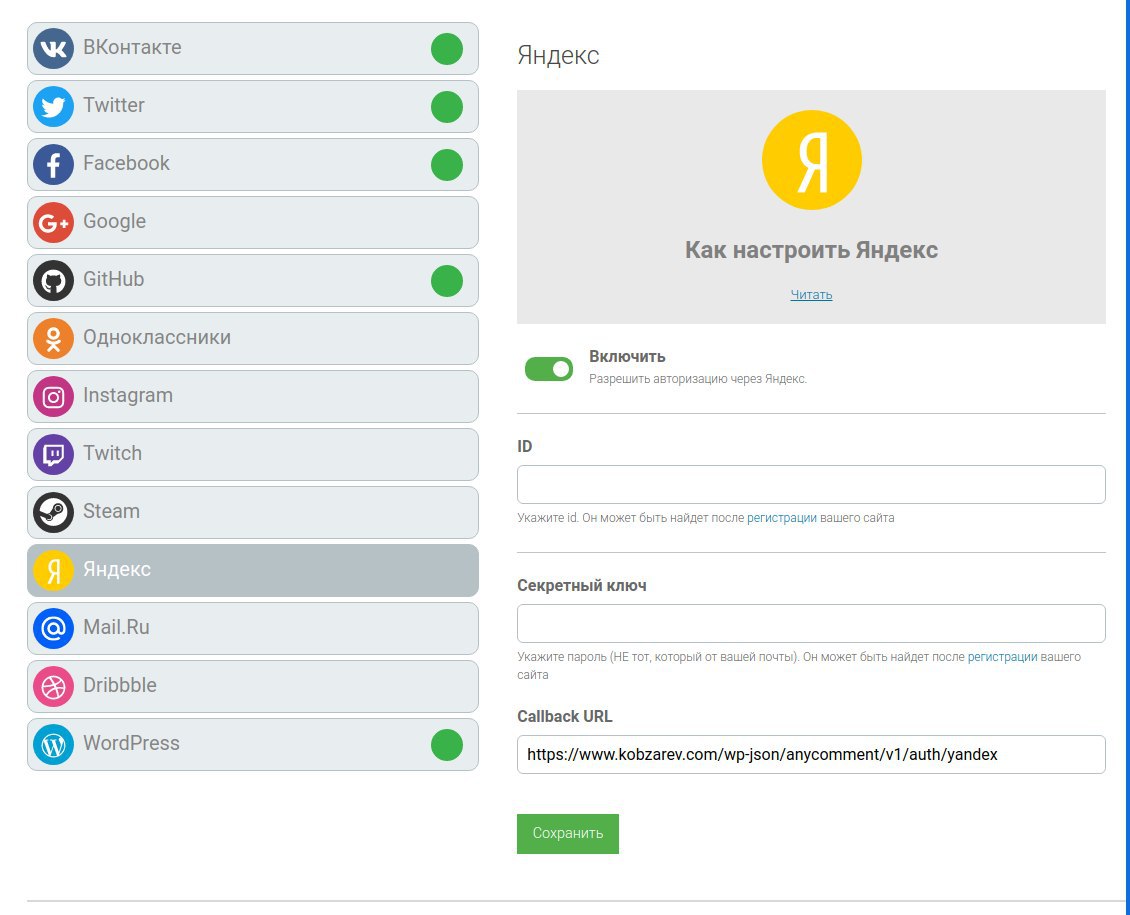The image size is (1130, 915).
Task: Click the Twitch purple icon
Action: pos(53,455)
